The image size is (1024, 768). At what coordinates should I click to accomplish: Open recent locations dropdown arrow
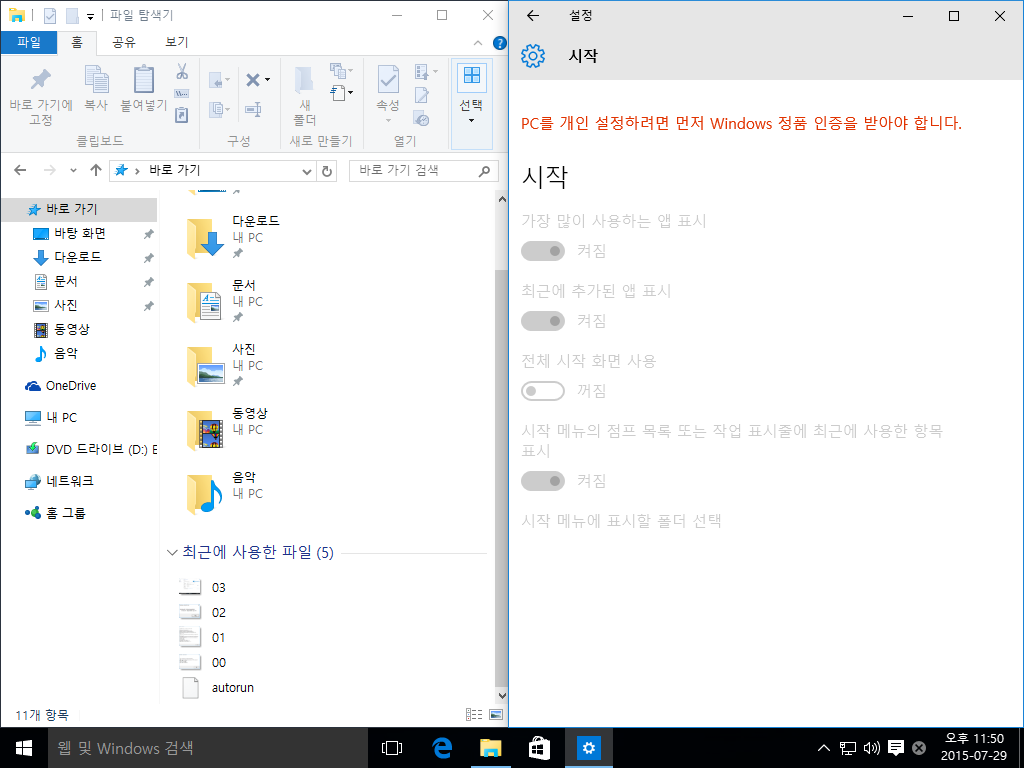point(73,170)
